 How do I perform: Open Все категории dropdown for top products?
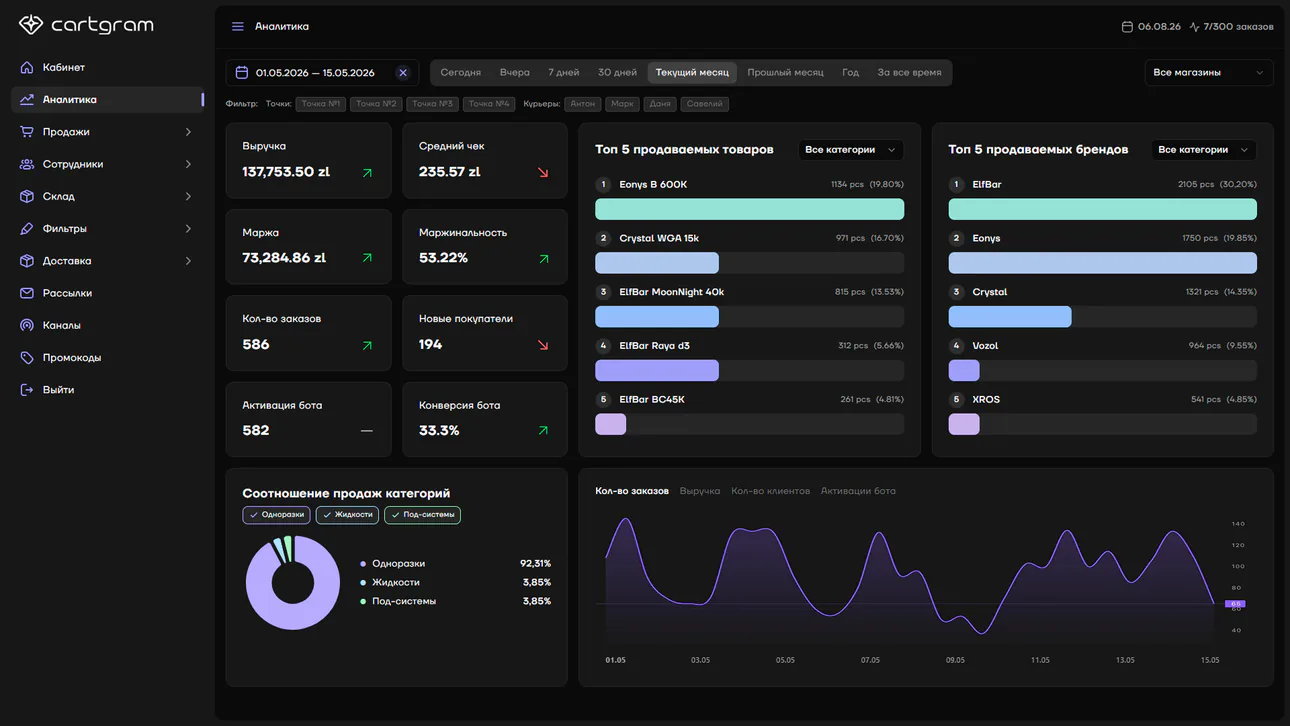pos(850,150)
